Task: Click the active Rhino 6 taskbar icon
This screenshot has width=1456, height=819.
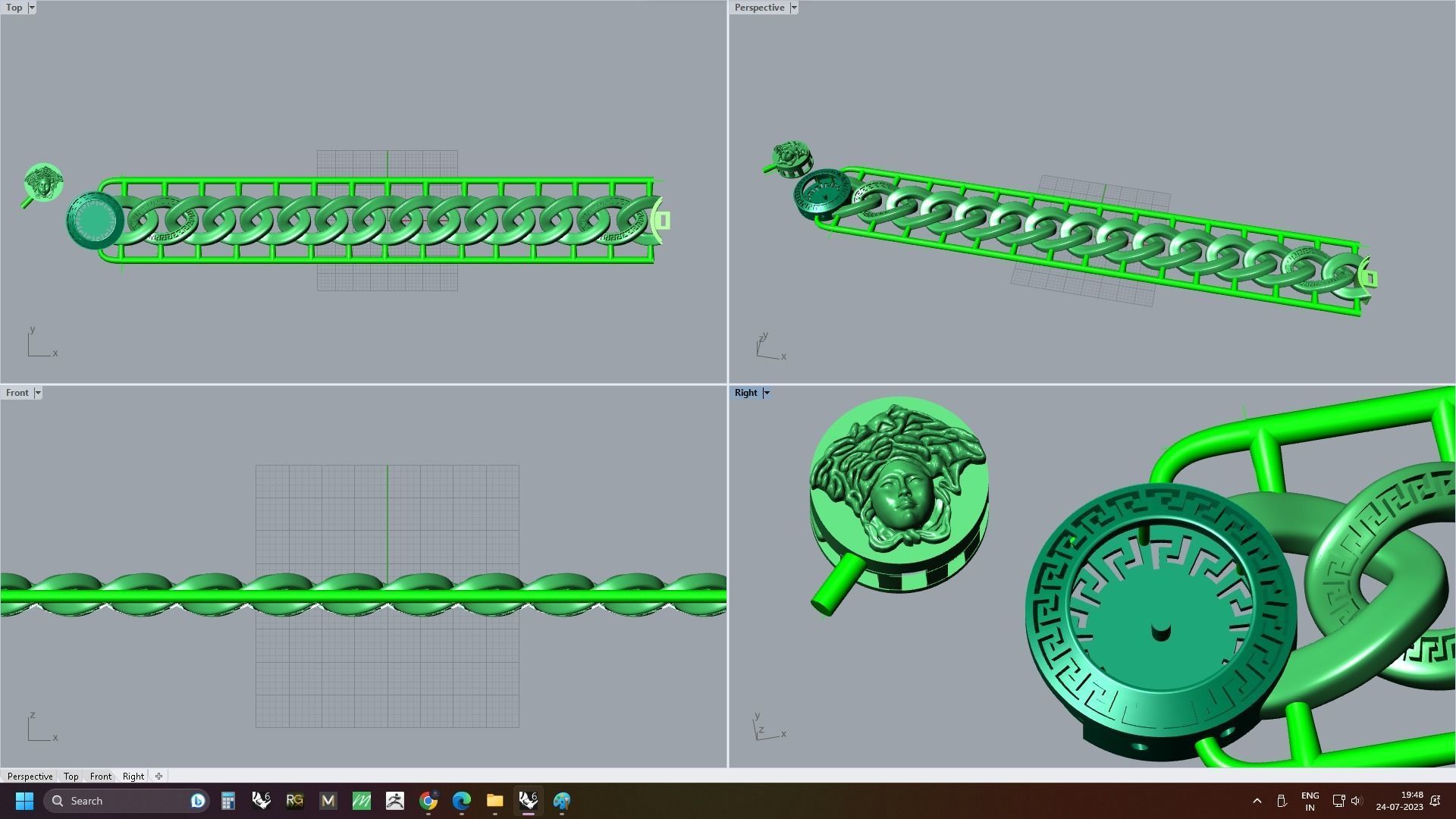Action: coord(529,801)
